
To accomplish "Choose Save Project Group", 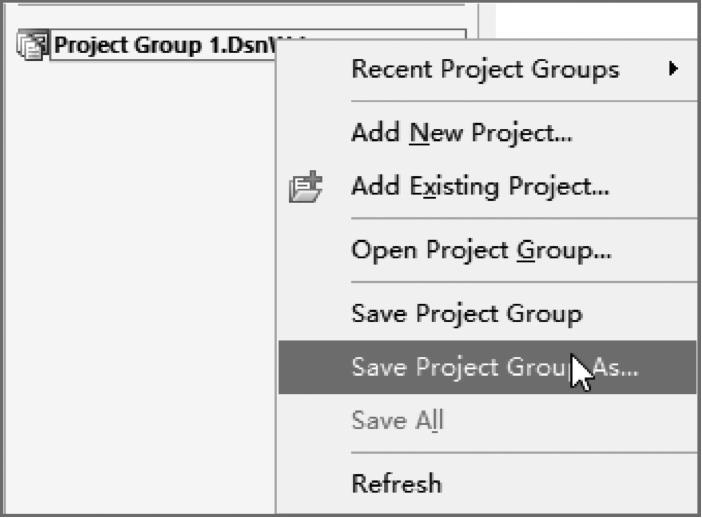I will pos(466,313).
